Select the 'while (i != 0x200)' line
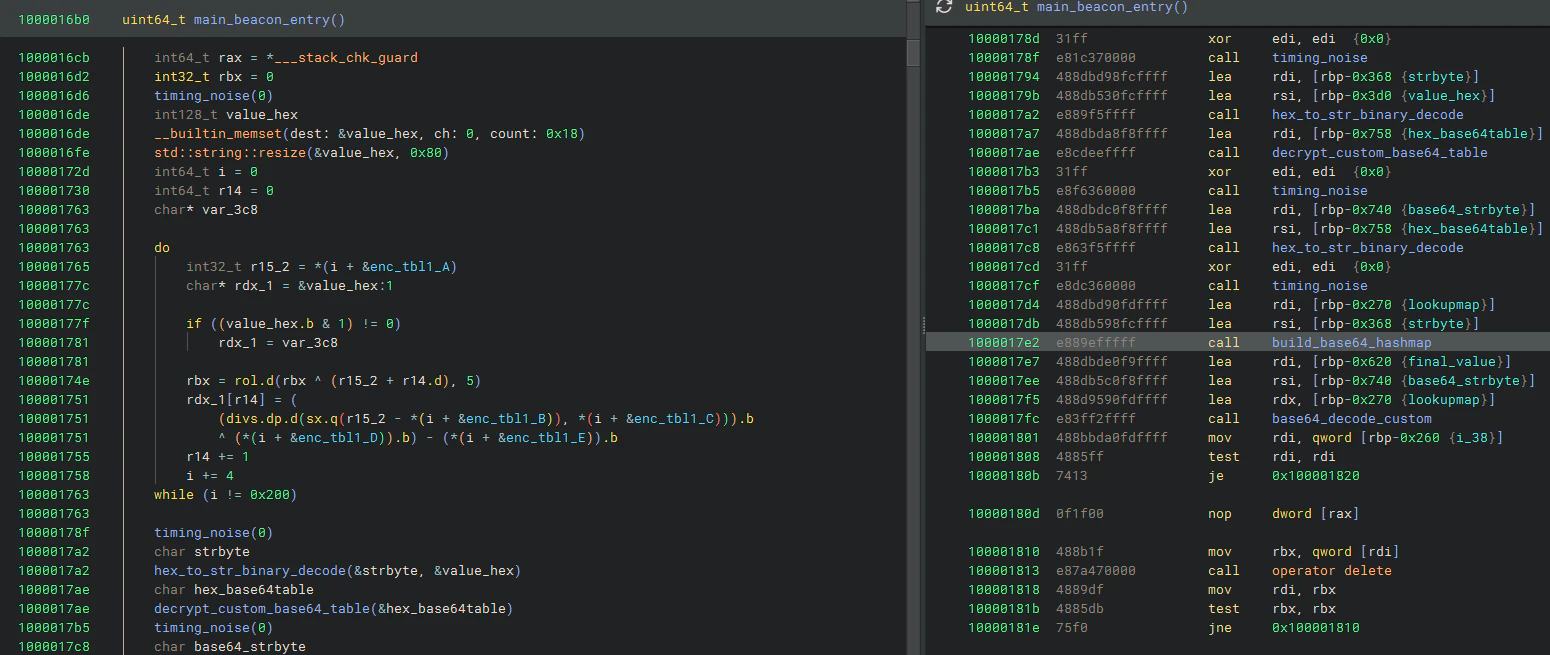The image size is (1550, 655). pos(226,495)
